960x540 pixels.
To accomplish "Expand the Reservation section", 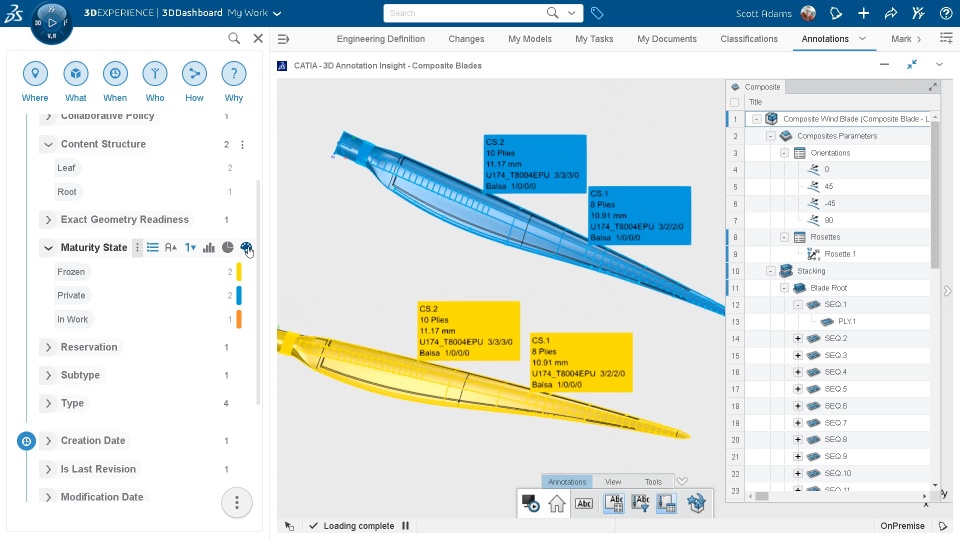I will [48, 347].
